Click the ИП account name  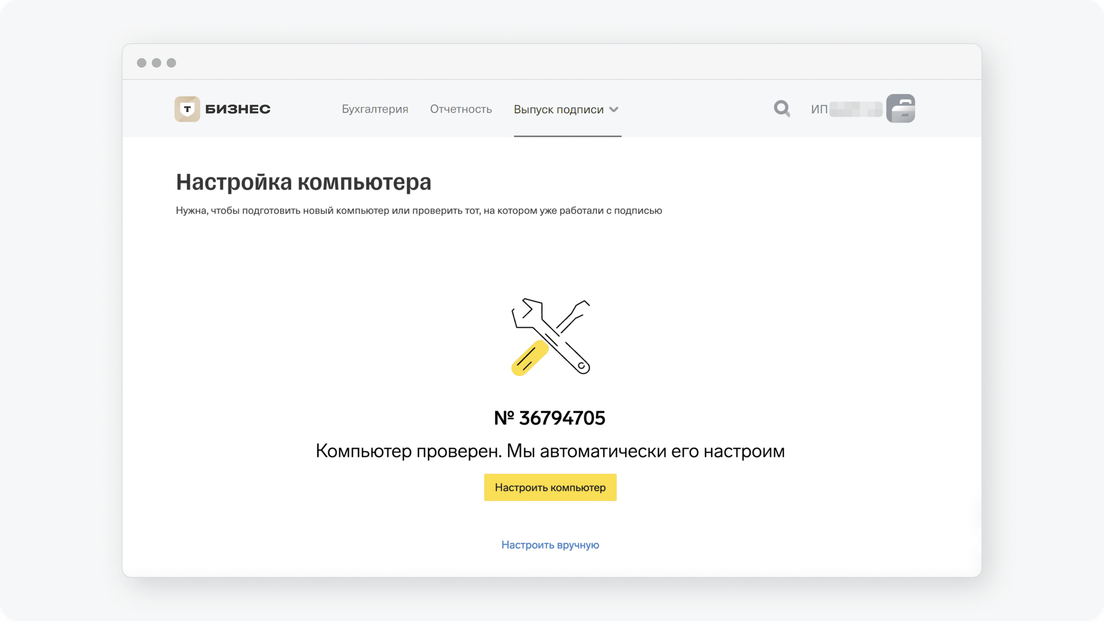click(845, 109)
